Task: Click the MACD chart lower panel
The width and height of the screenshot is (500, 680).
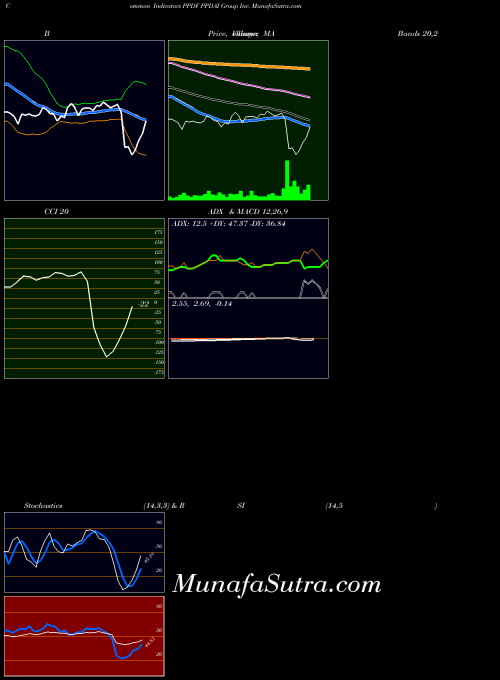Action: pyautogui.click(x=248, y=338)
